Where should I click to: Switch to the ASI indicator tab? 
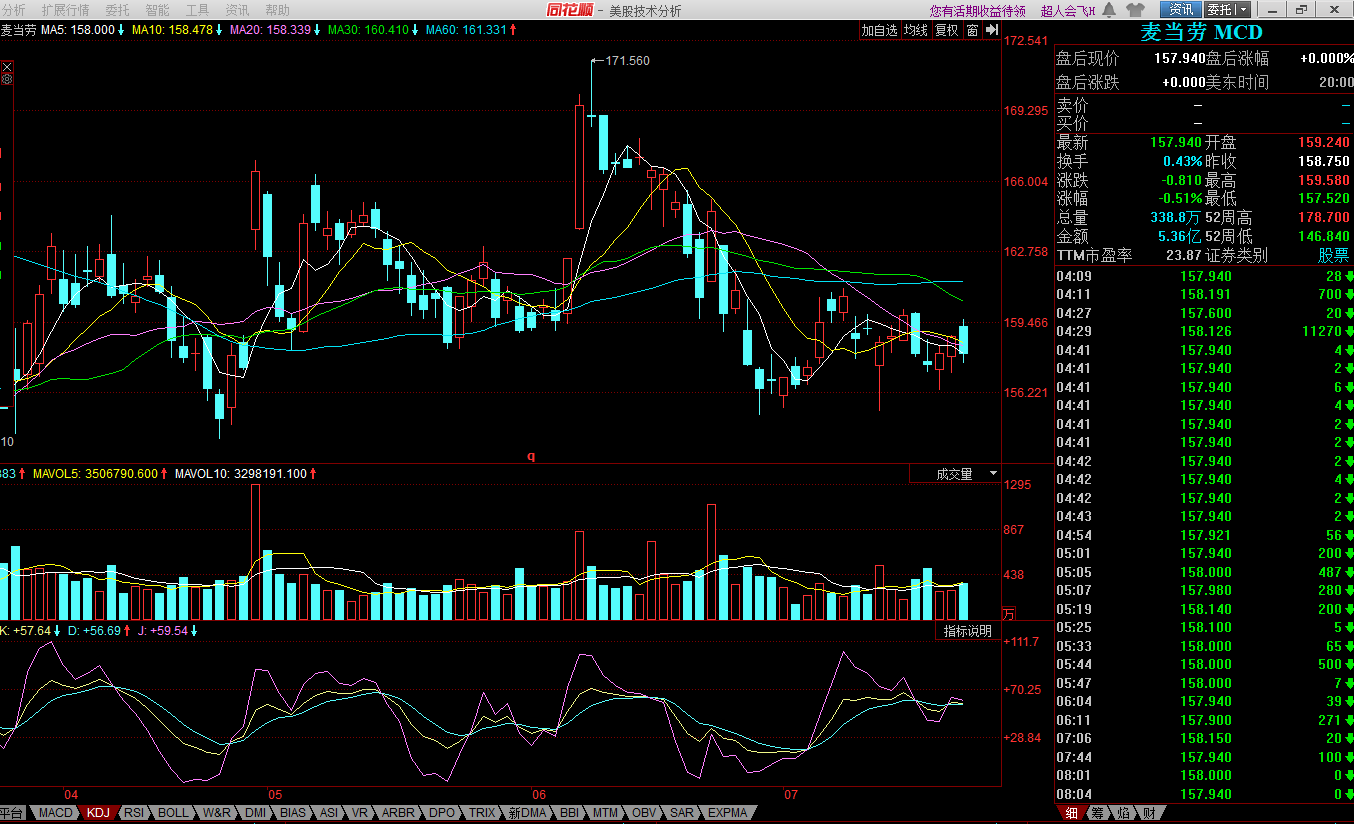(328, 813)
